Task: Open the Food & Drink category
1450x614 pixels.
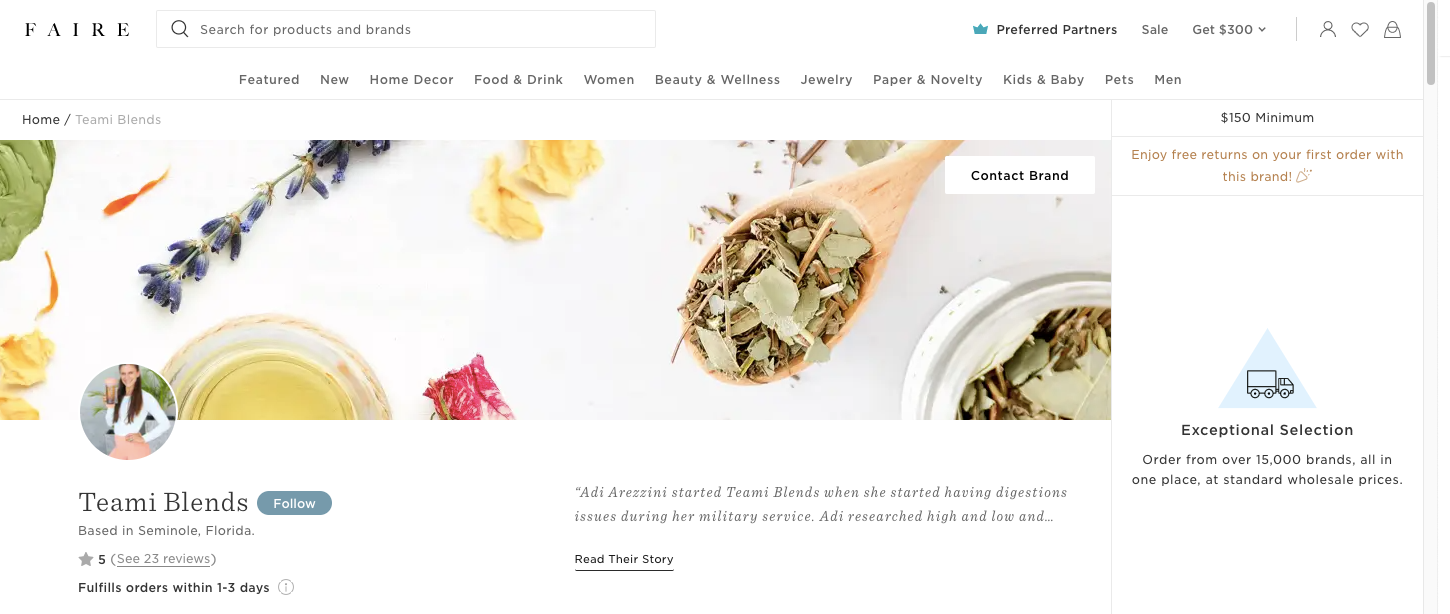Action: (x=518, y=80)
